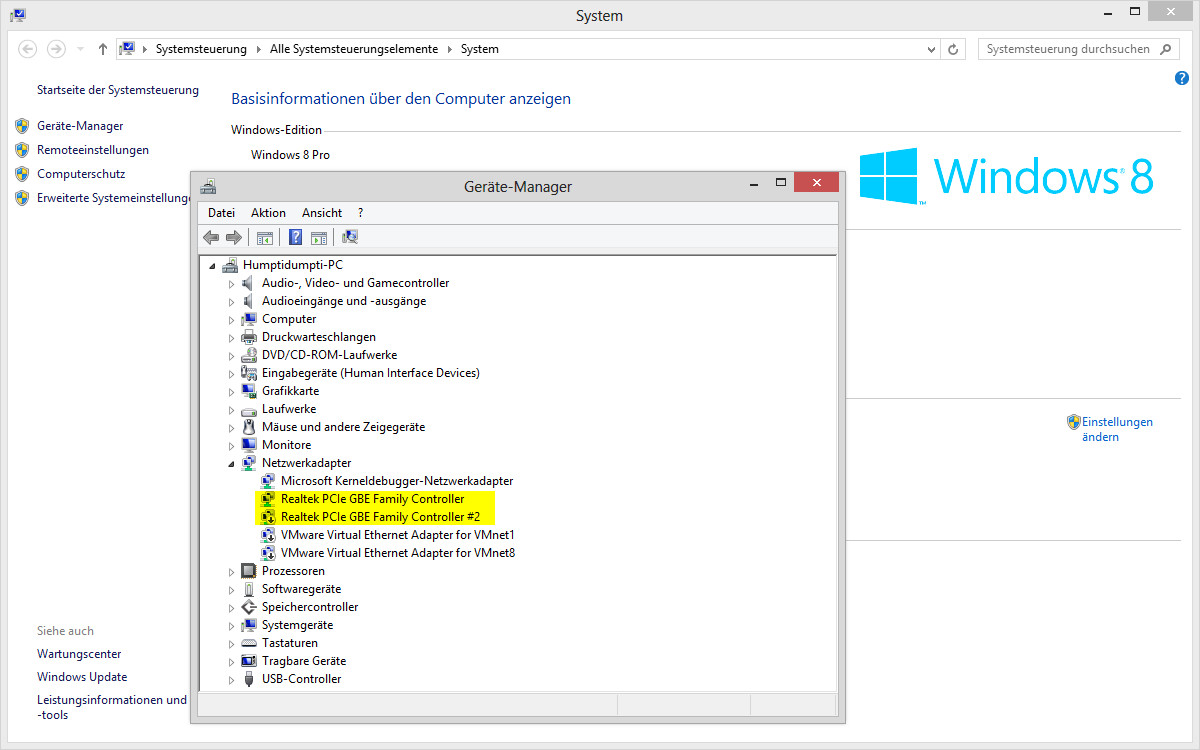Refresh the System window address bar
Viewport: 1200px width, 750px height.
tap(954, 49)
